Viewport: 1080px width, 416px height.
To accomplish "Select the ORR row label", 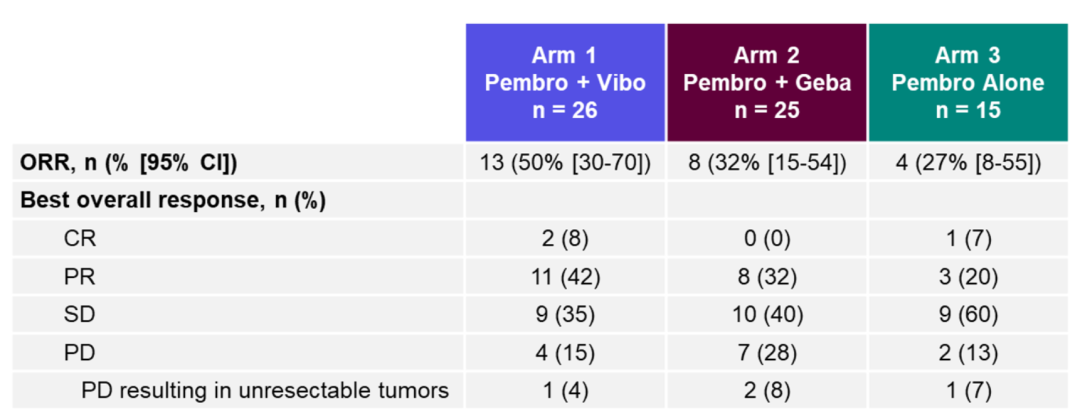I will [x=129, y=163].
